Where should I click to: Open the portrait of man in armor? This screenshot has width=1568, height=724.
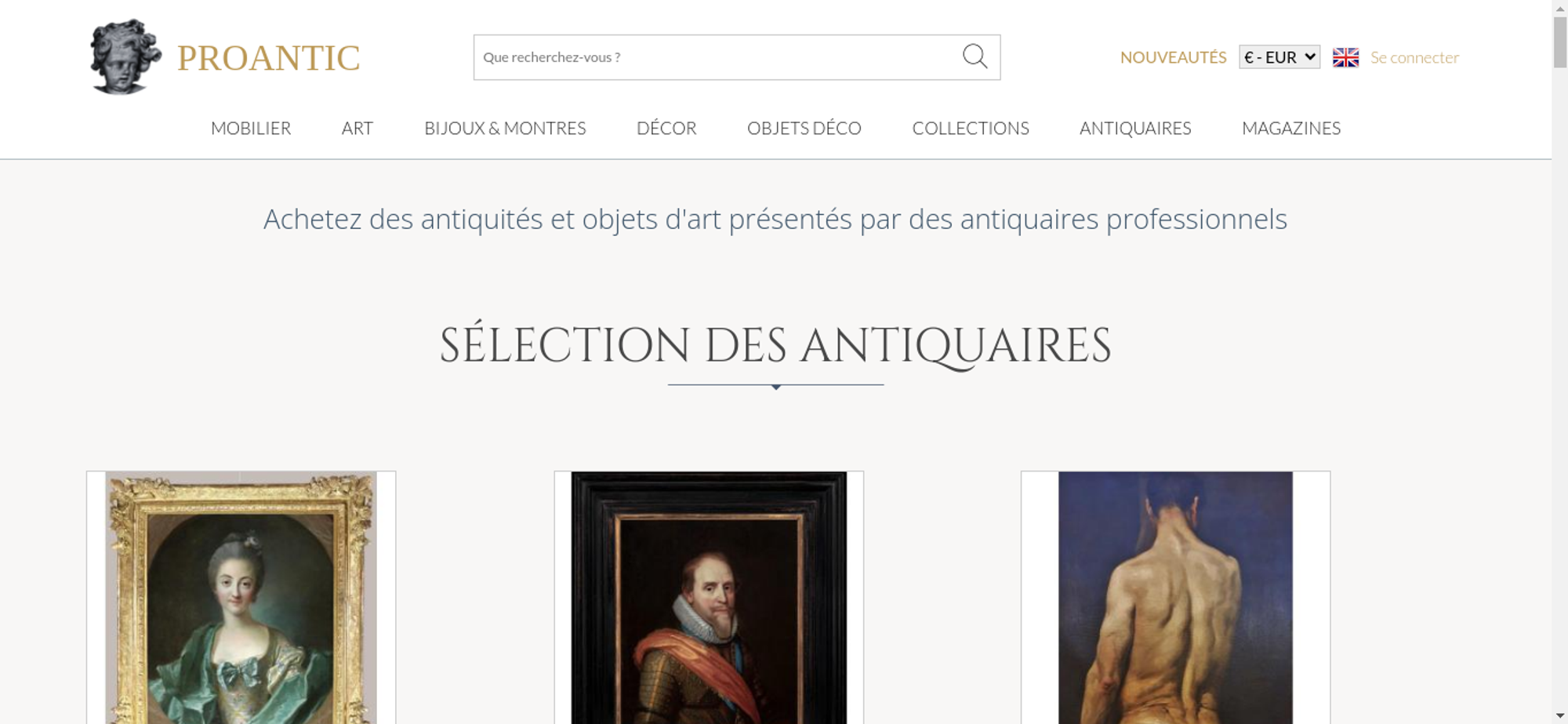click(709, 598)
